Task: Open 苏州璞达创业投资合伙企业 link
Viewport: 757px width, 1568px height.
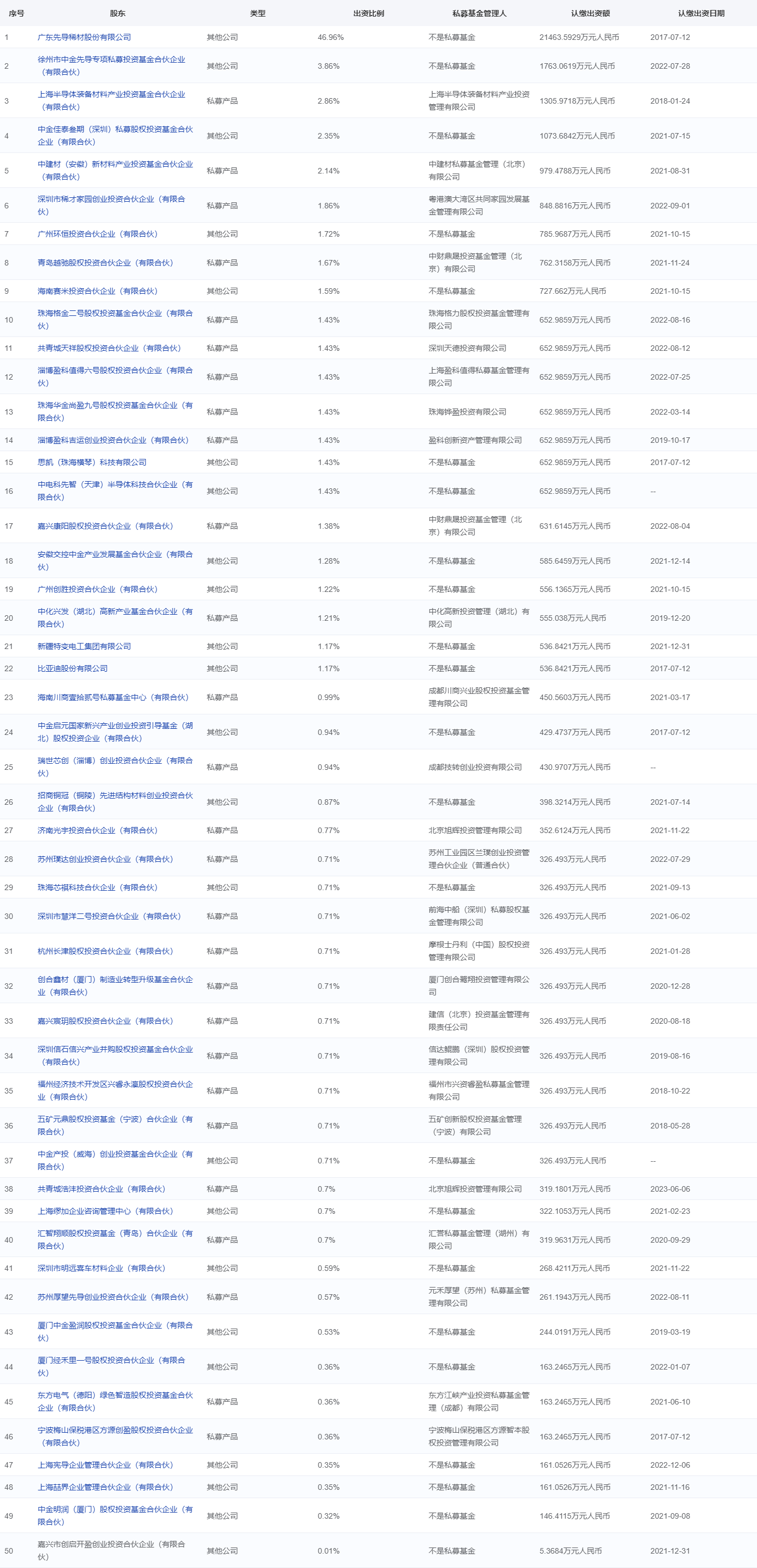Action: click(105, 860)
